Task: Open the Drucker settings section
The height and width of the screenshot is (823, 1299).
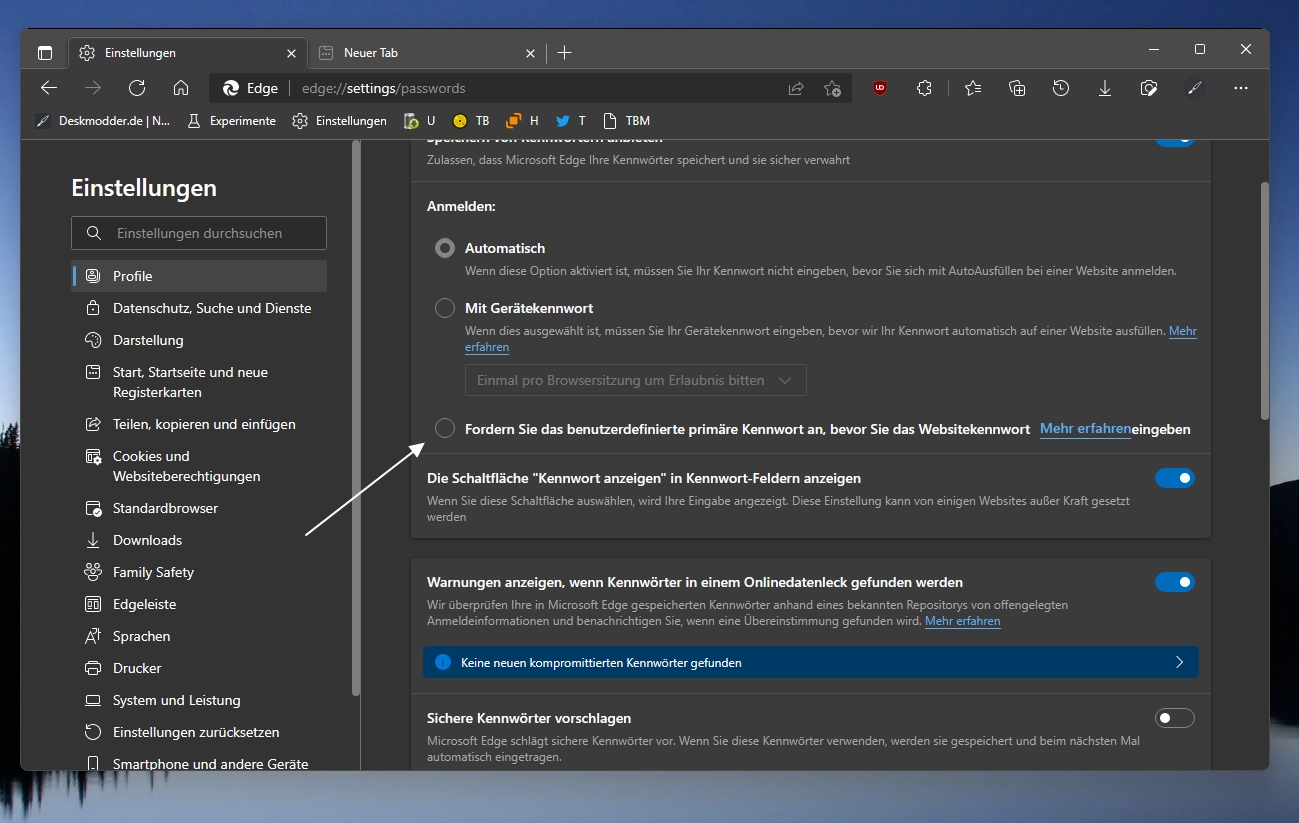Action: [199, 668]
